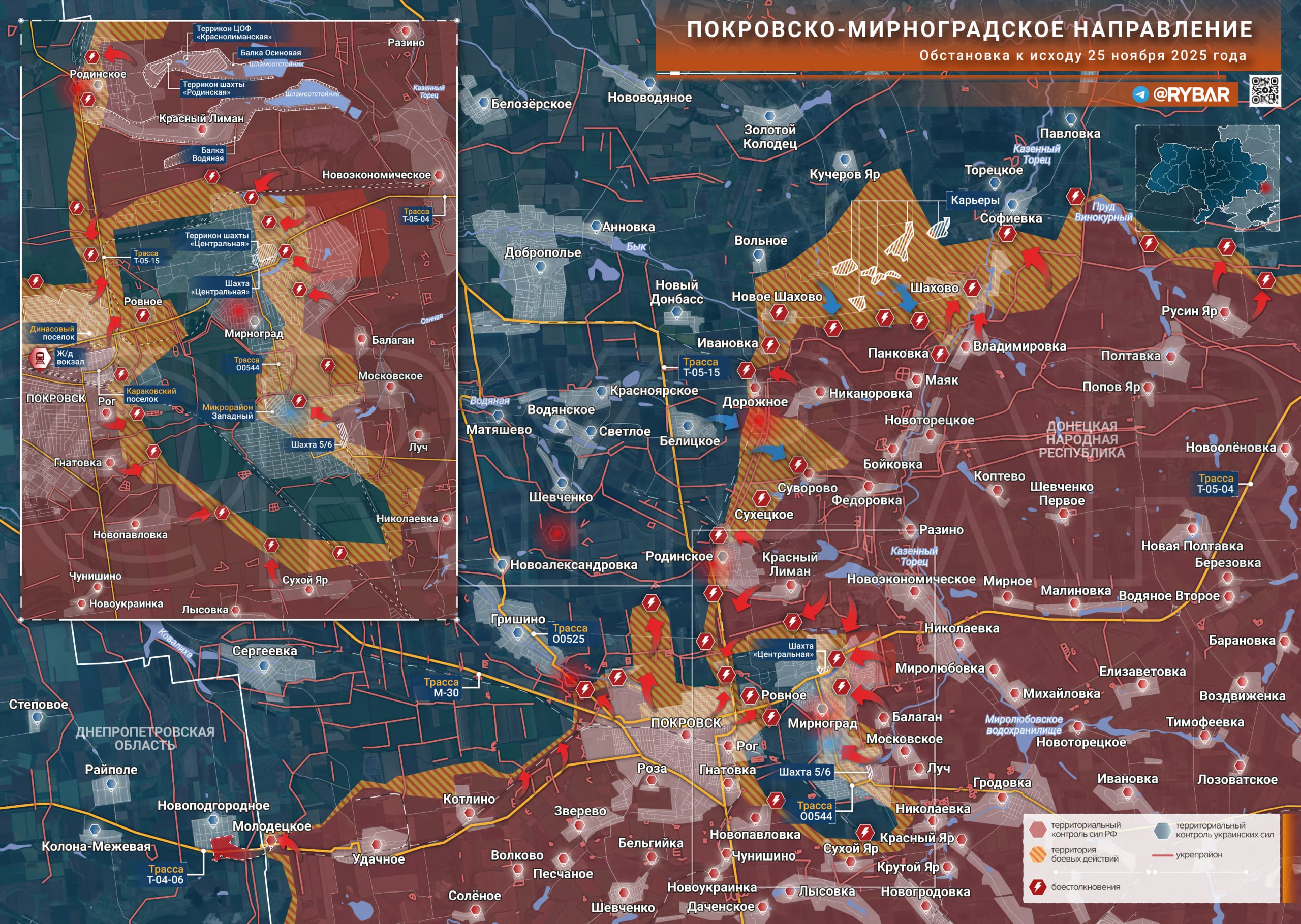
Task: Click the red marker beside Русин Яр
Action: pyautogui.click(x=1225, y=312)
